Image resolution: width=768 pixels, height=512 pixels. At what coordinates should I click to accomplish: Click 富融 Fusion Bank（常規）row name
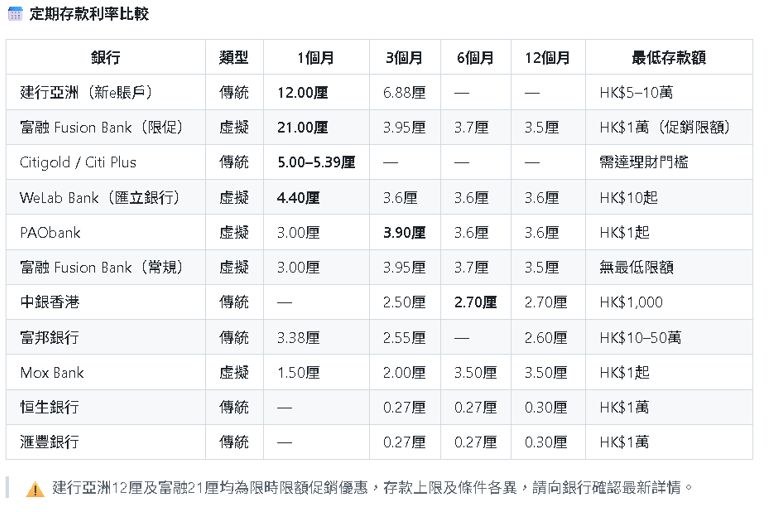click(x=102, y=268)
